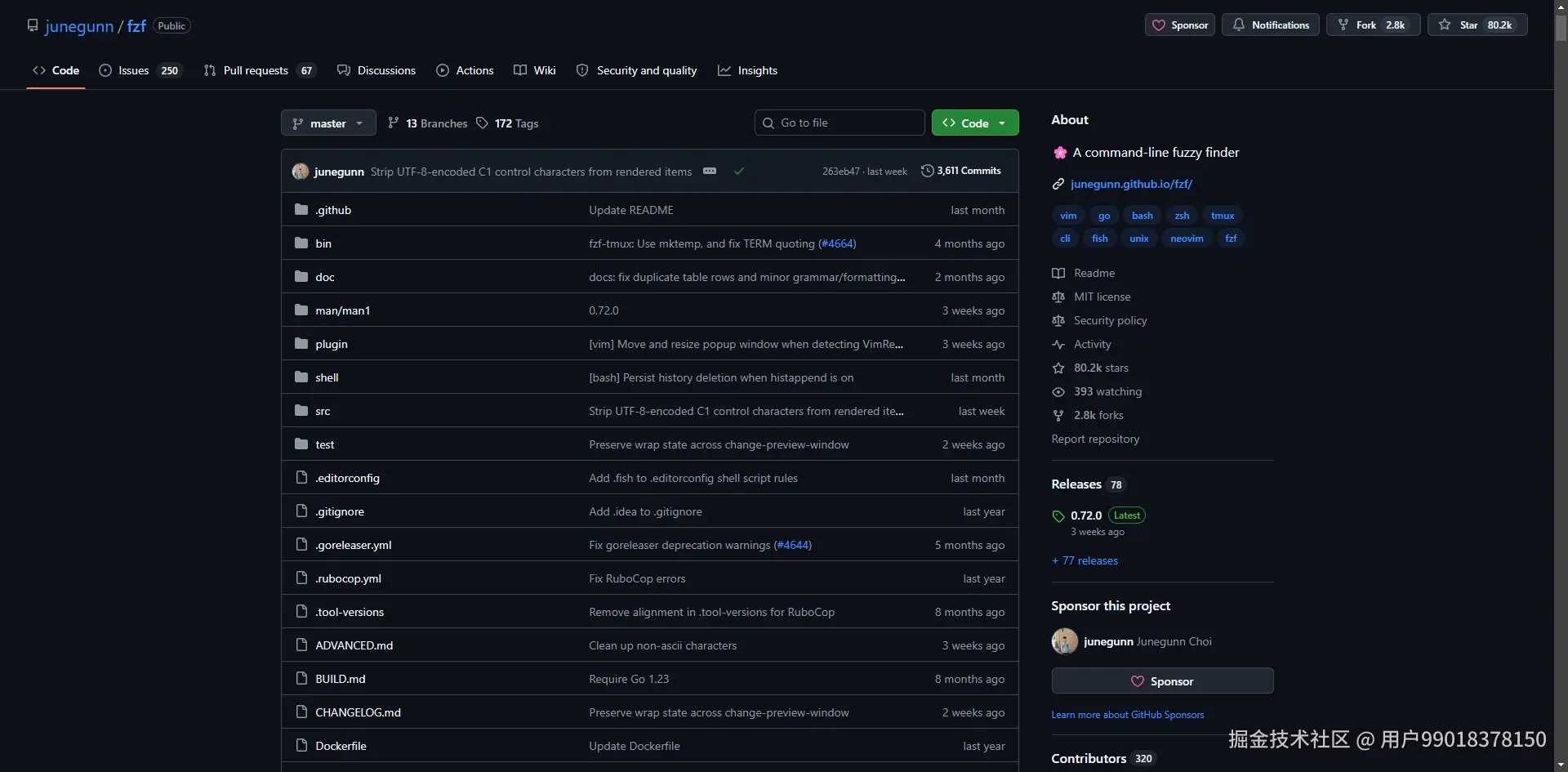Click the go topic tag
Image resolution: width=1568 pixels, height=772 pixels.
pos(1104,216)
